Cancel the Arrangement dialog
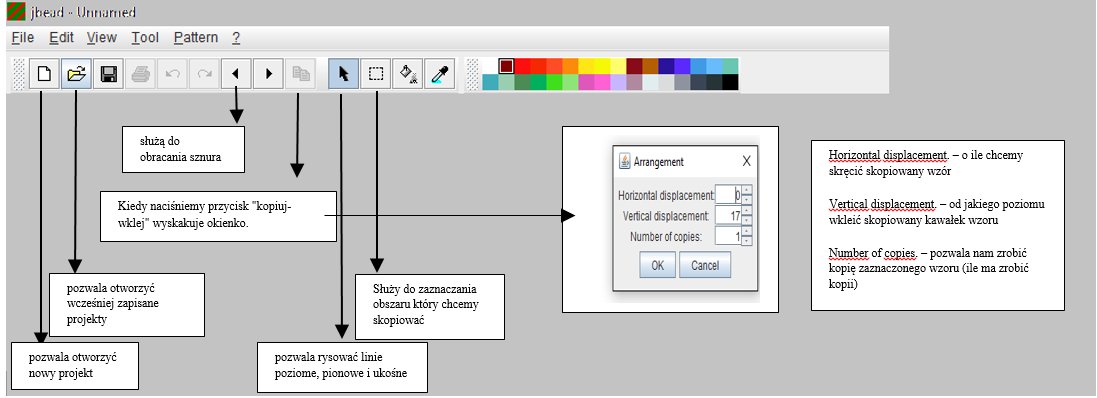The height and width of the screenshot is (398, 1097). coord(705,265)
